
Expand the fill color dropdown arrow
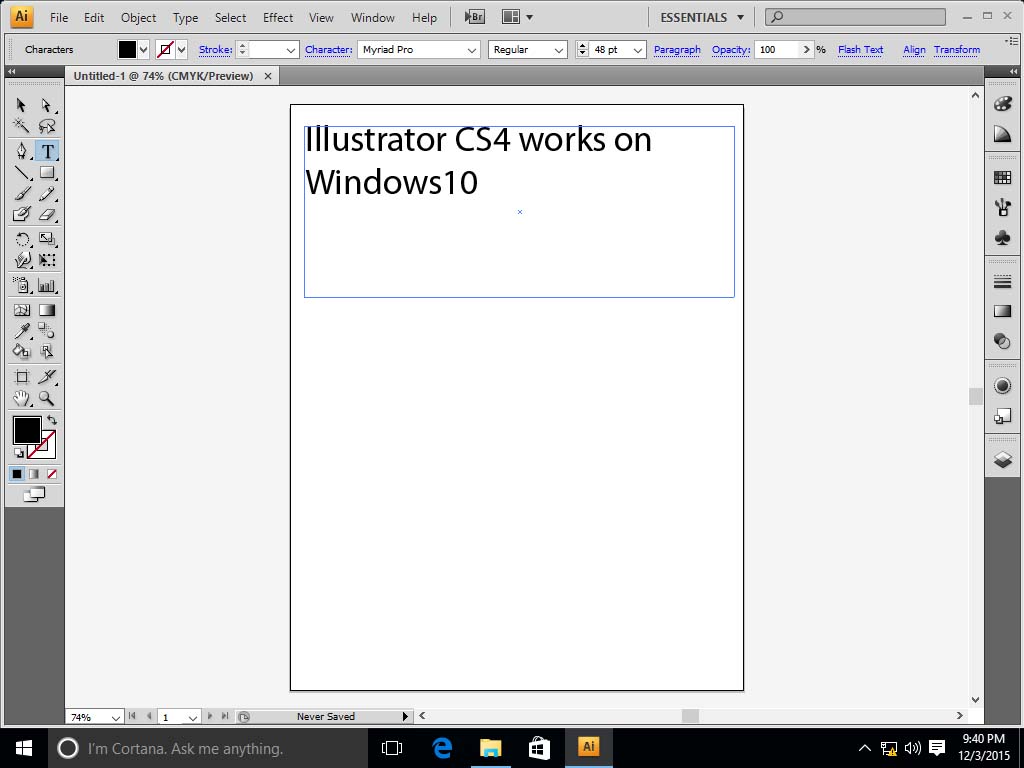(x=144, y=50)
